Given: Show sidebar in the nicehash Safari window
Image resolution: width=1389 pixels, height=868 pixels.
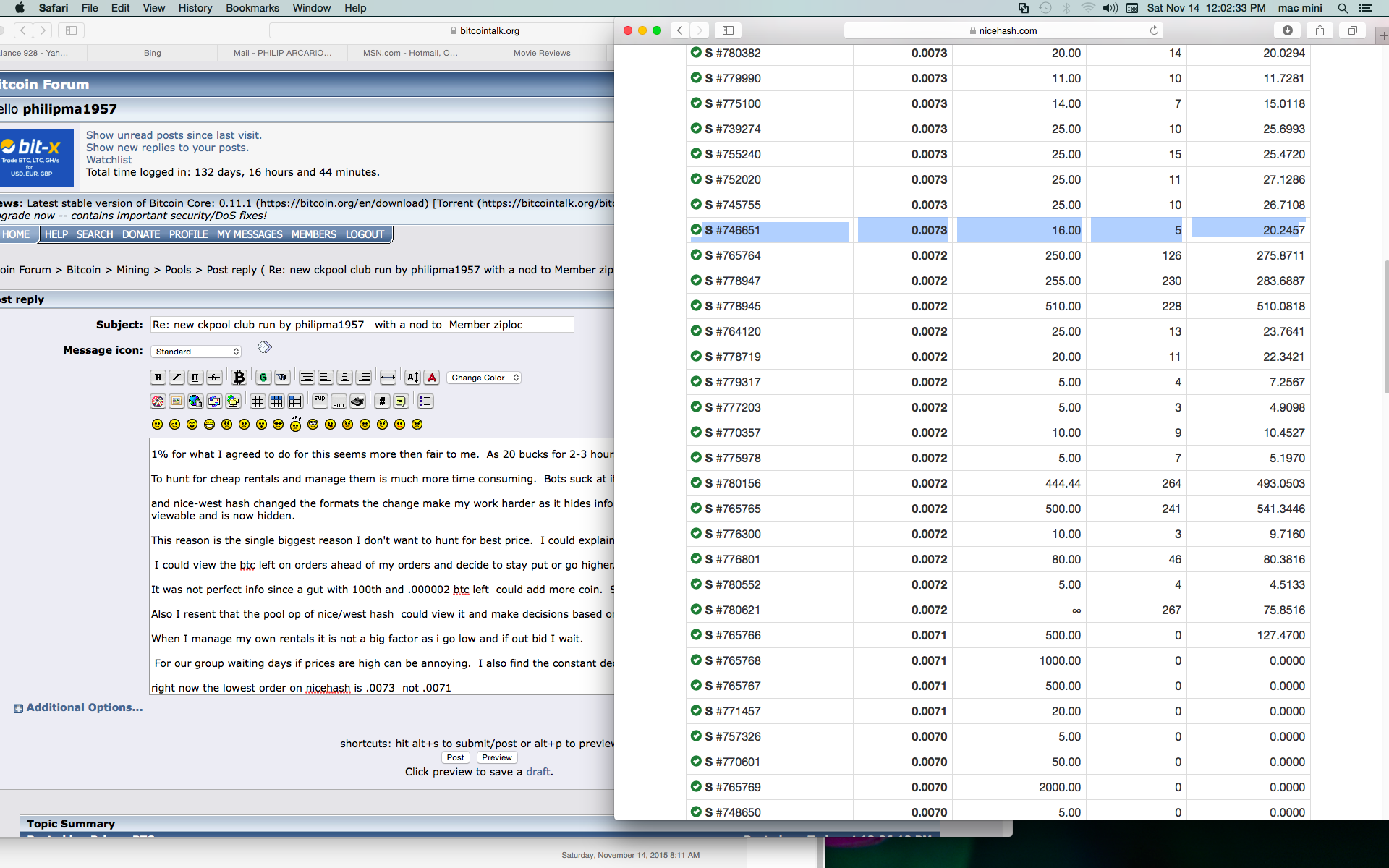Looking at the screenshot, I should tap(728, 30).
